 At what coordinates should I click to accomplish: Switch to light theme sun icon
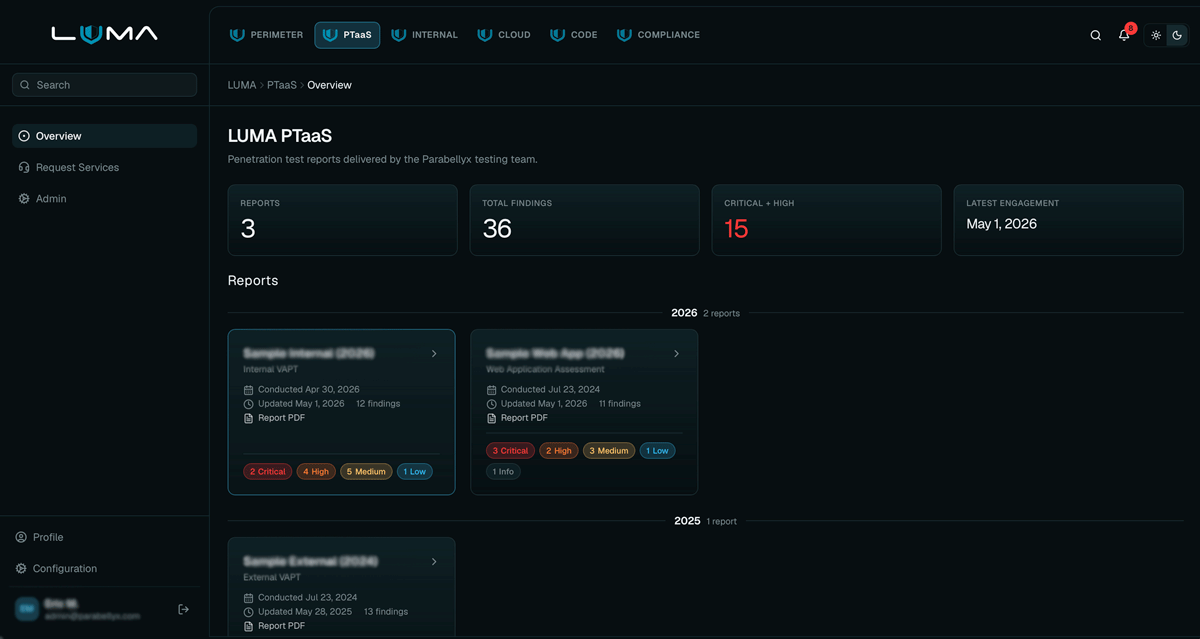point(1156,35)
